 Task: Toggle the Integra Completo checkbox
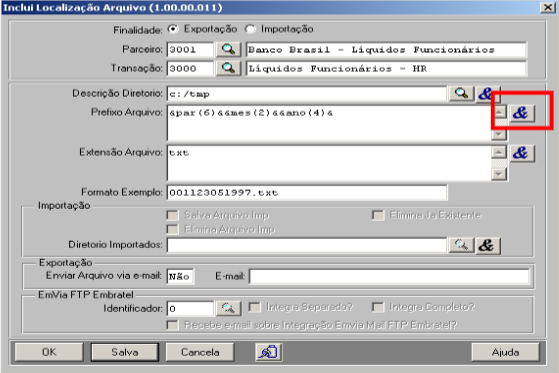click(378, 307)
